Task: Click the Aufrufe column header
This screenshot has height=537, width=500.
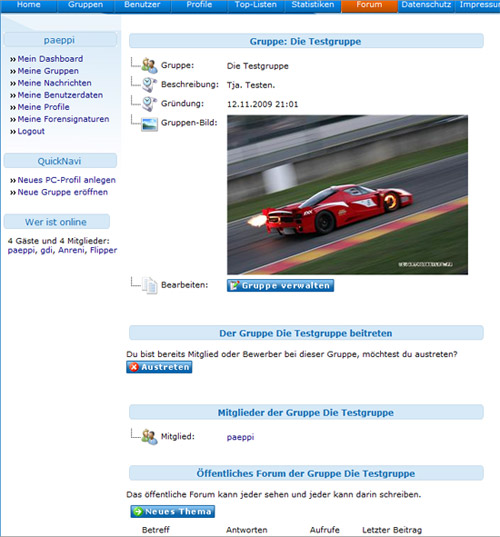Action: (x=325, y=530)
